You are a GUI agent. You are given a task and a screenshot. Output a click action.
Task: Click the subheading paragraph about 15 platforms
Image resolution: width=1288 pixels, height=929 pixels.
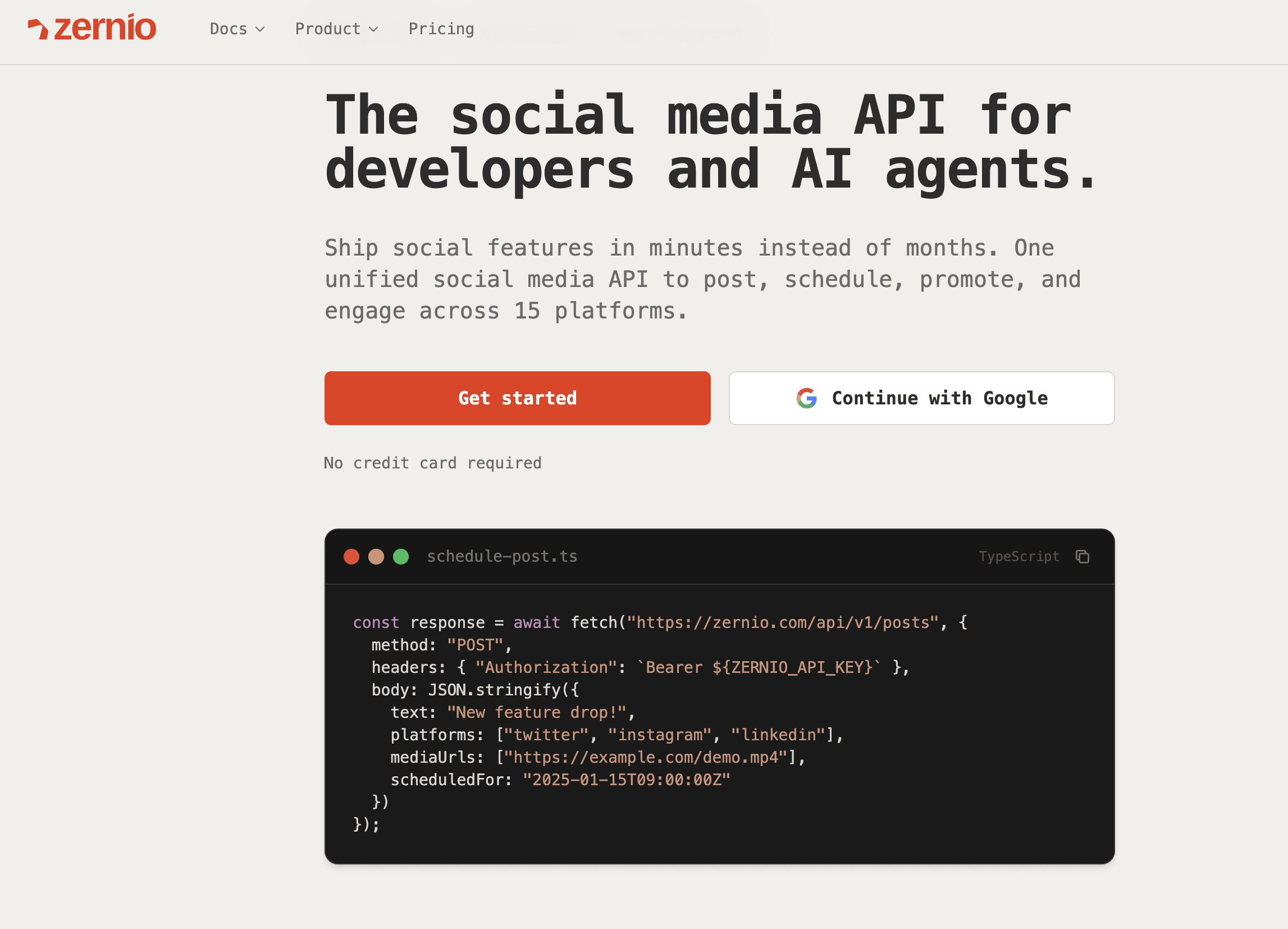(702, 280)
